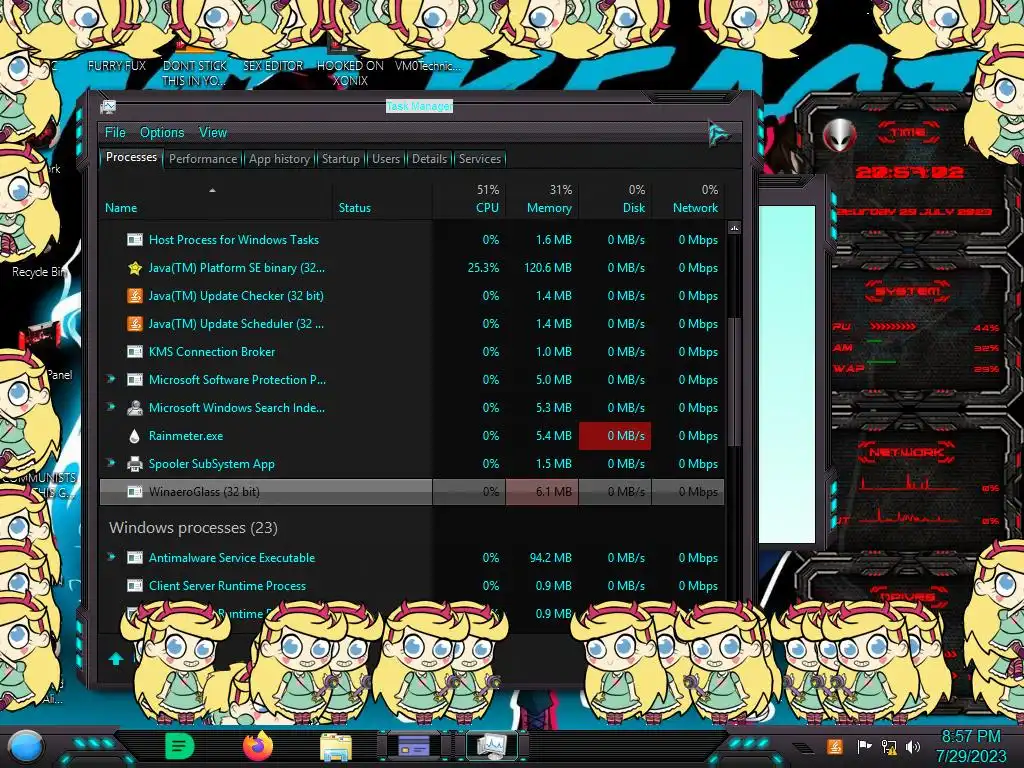Expand Spooler SubSystem App process
The image size is (1024, 768).
(110, 463)
